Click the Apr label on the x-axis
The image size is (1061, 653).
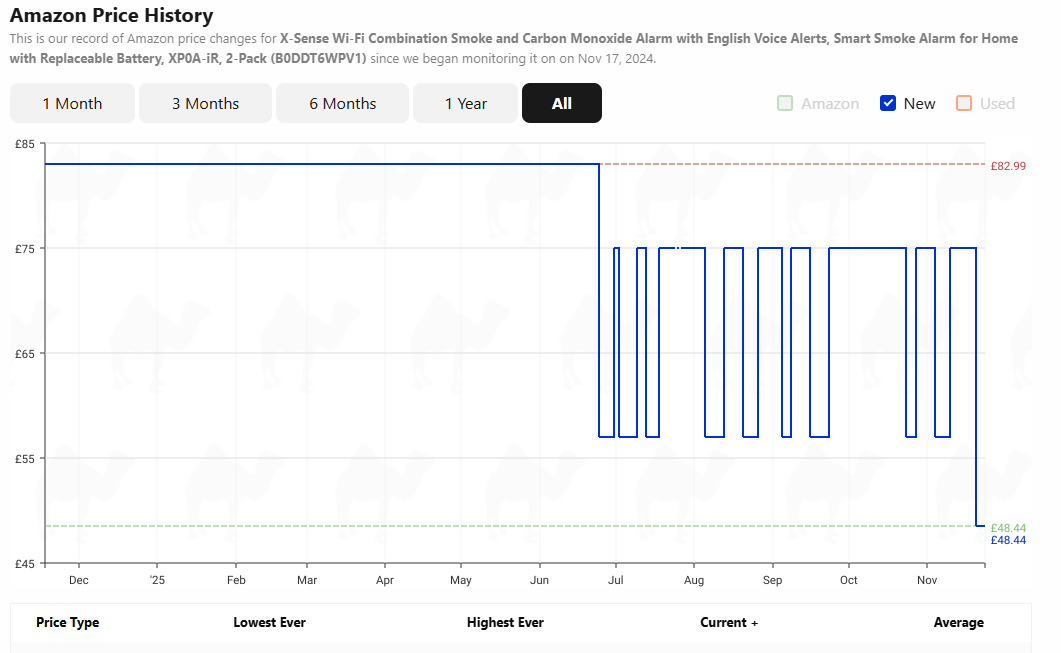[385, 580]
